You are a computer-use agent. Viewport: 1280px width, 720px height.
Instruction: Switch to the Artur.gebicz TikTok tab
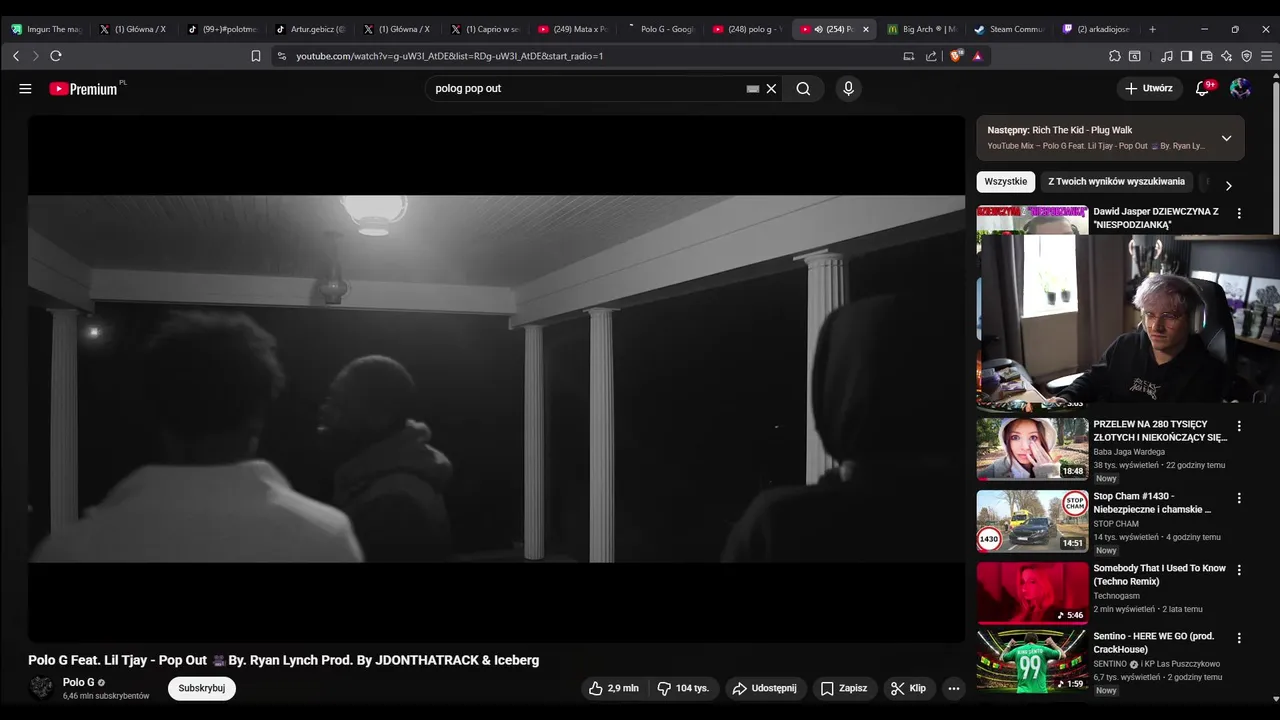coord(311,29)
